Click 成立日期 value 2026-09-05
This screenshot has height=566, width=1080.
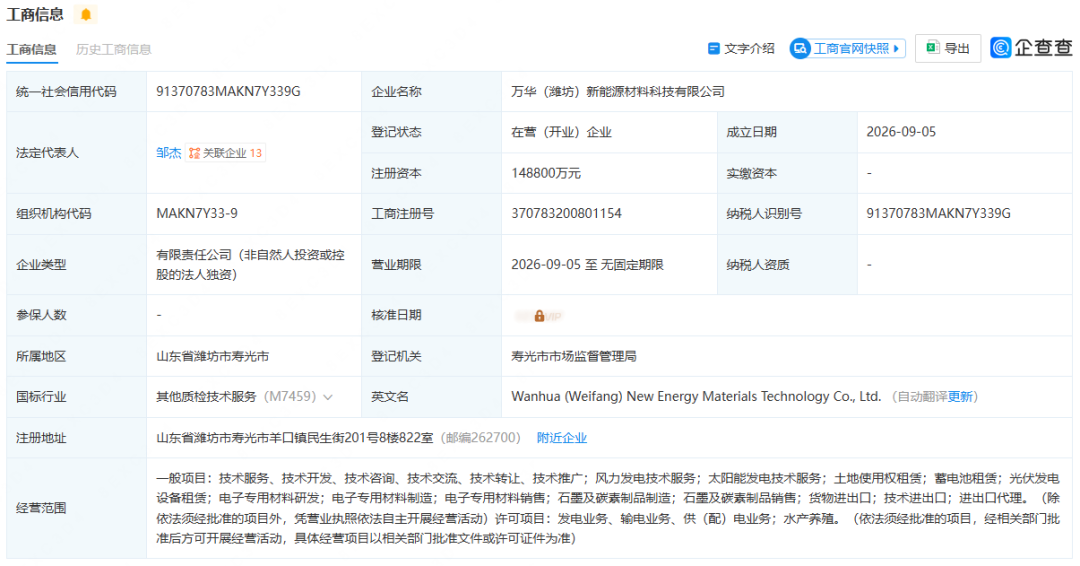coord(901,132)
